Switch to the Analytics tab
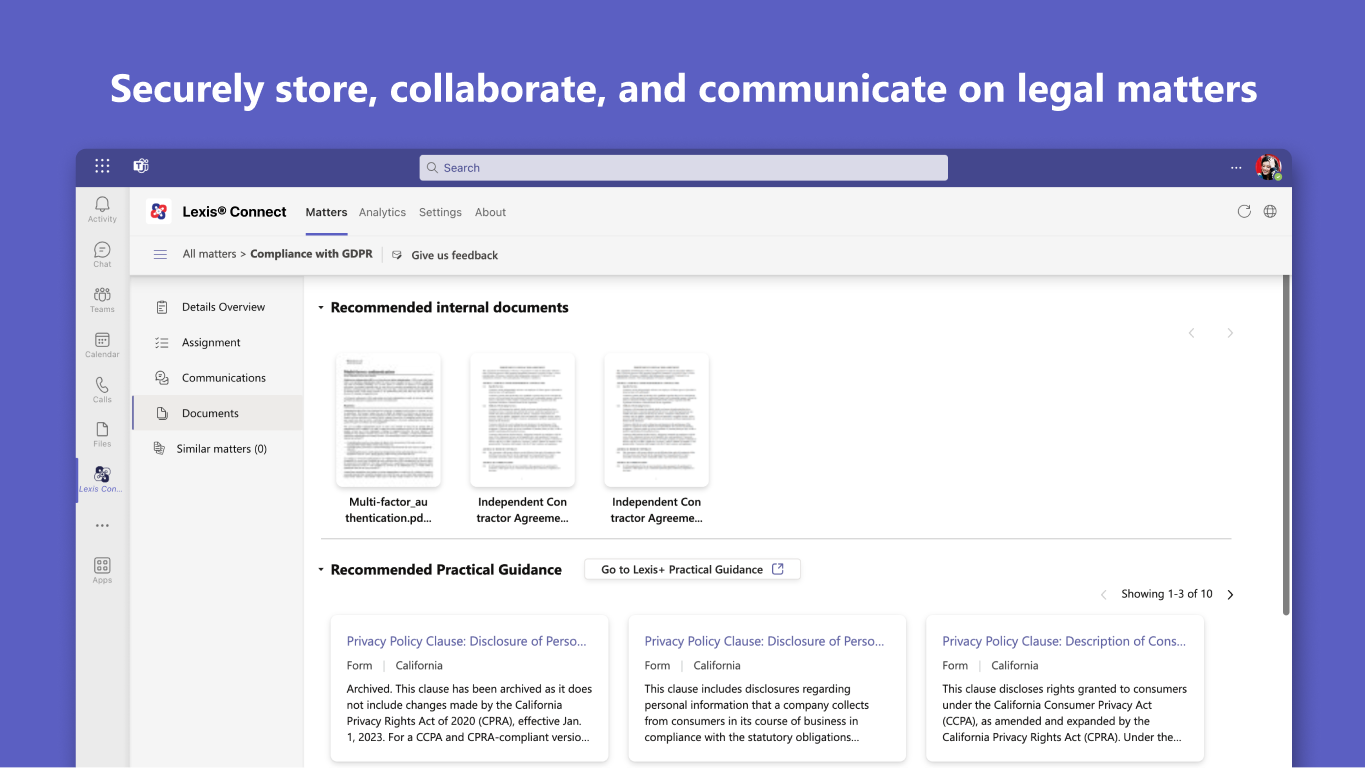The height and width of the screenshot is (768, 1366). [x=382, y=212]
